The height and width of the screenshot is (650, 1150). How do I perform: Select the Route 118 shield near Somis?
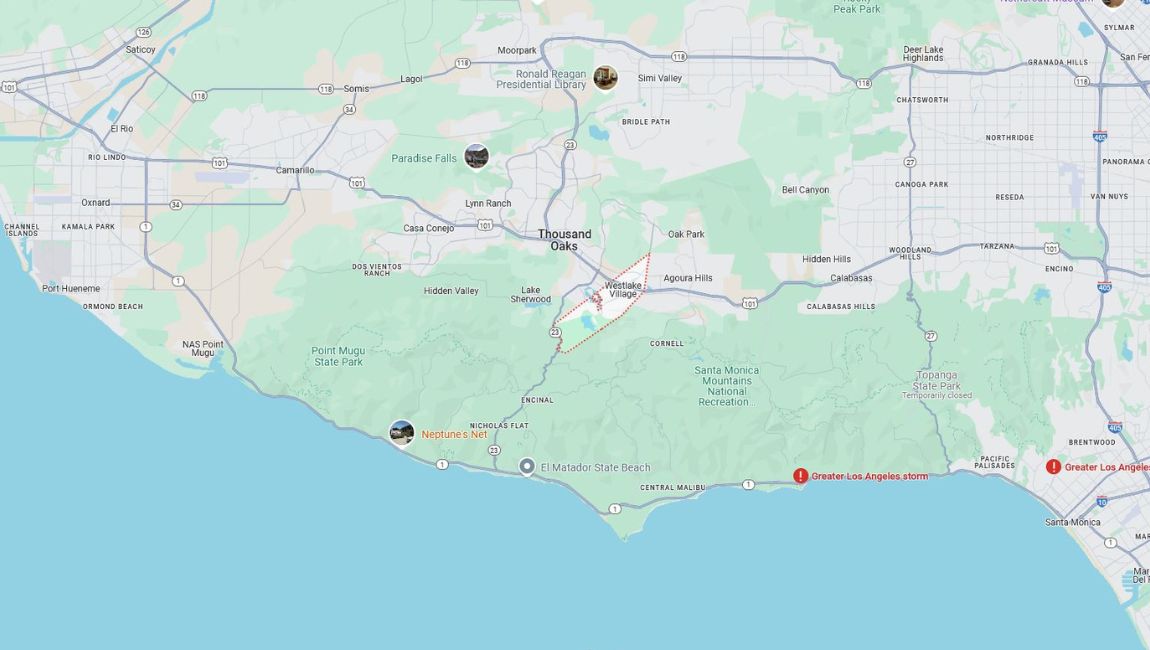point(326,89)
